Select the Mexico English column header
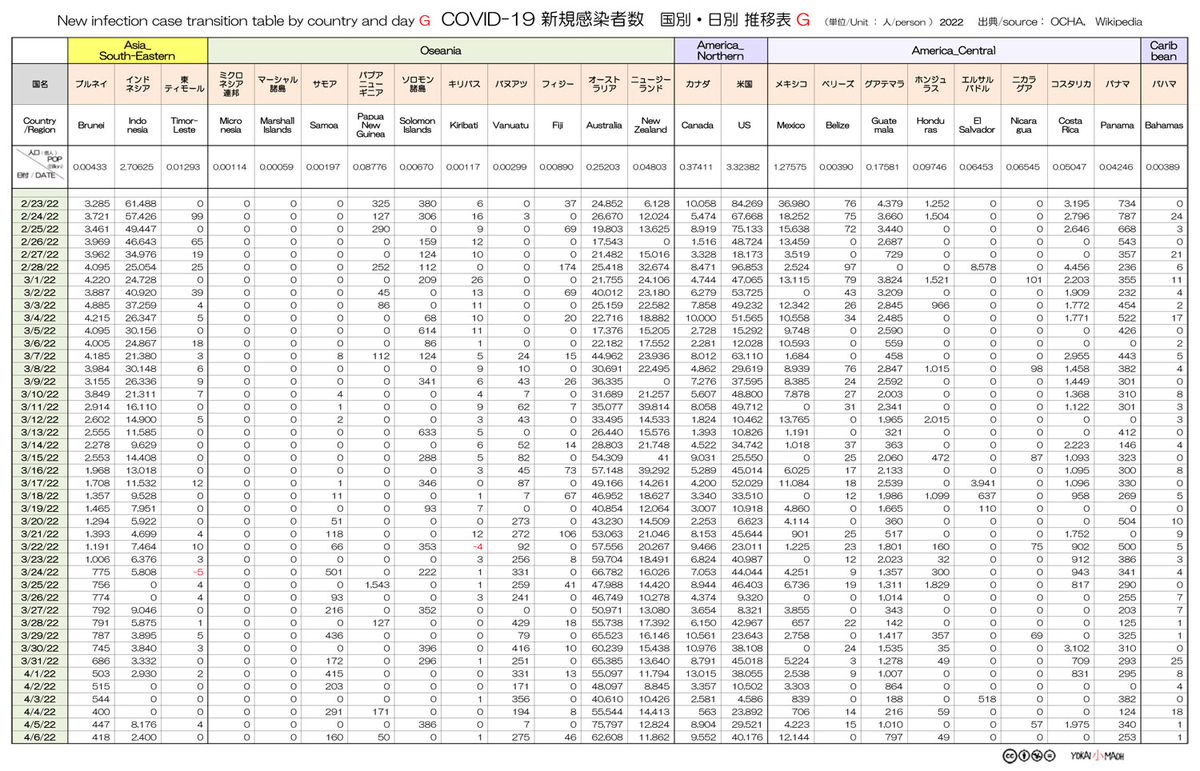Viewport: 1200px width, 771px height. coord(791,126)
